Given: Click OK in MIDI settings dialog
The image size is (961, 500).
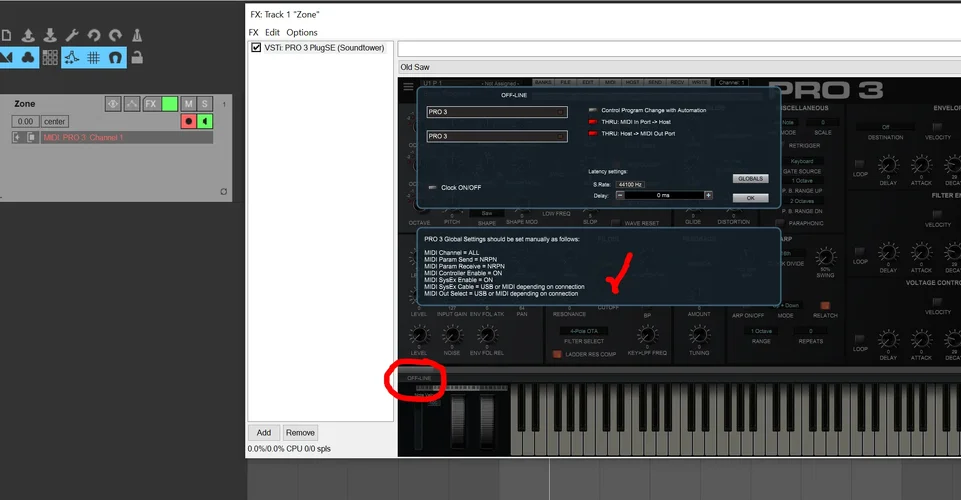Looking at the screenshot, I should pyautogui.click(x=750, y=198).
